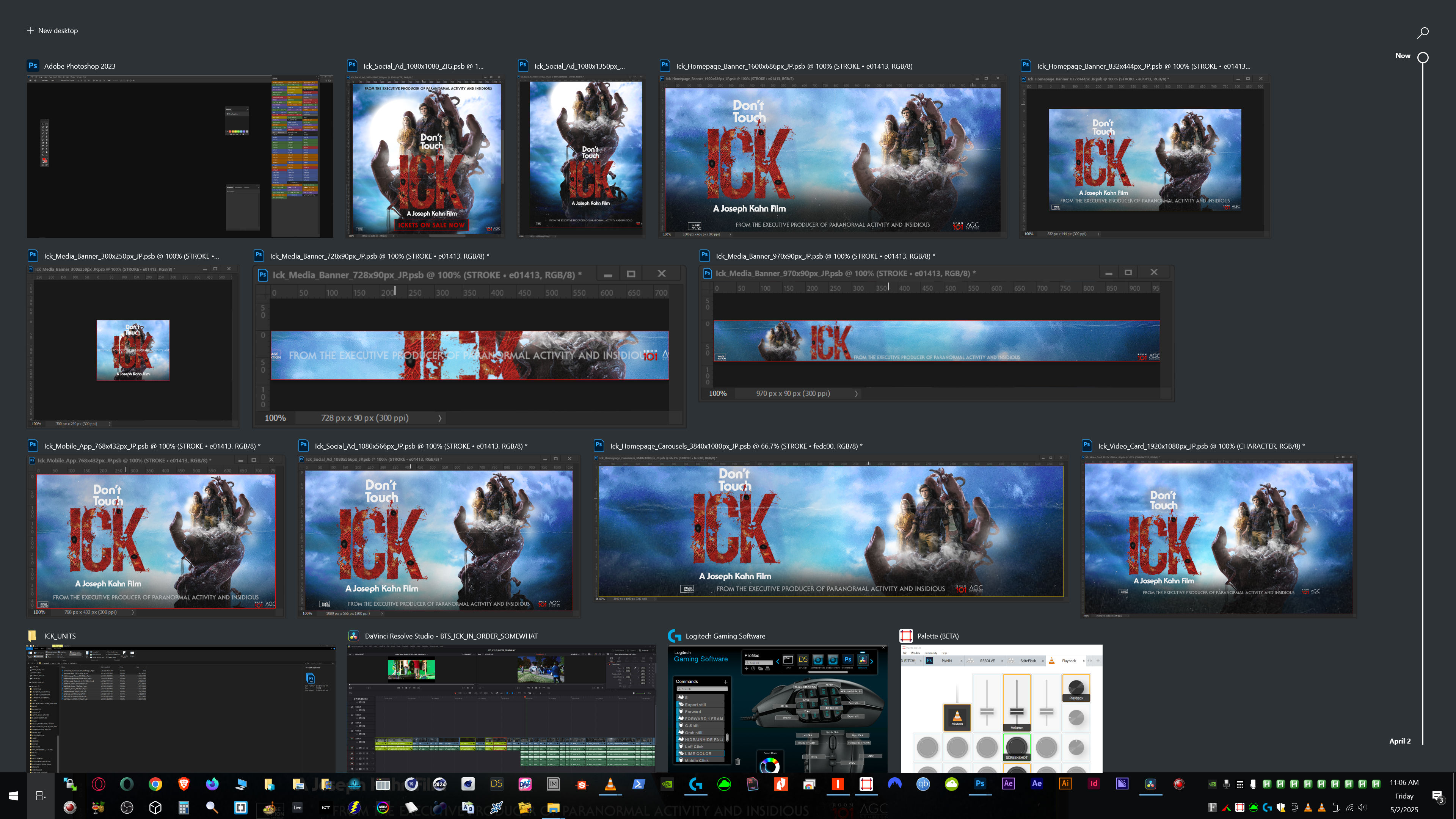Viewport: 1456px width, 819px height.
Task: Click the ICK_UNITS window title label
Action: (60, 636)
